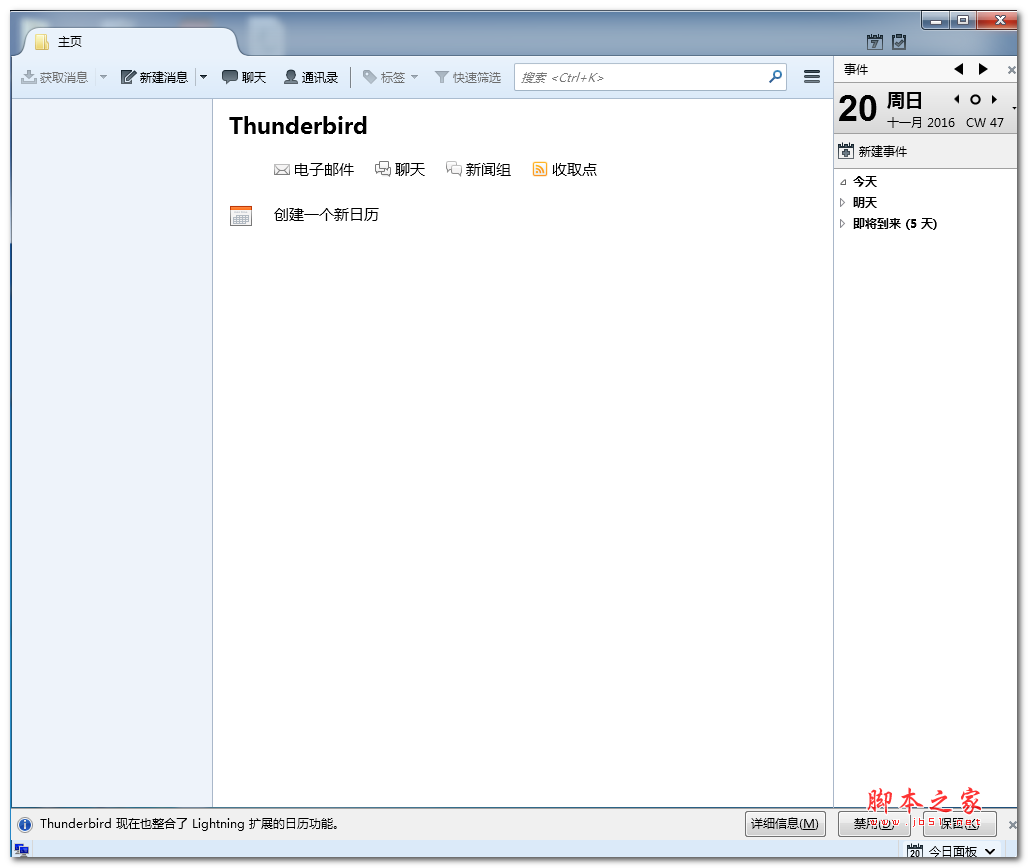Click the 禁用 button in notification bar

click(874, 823)
